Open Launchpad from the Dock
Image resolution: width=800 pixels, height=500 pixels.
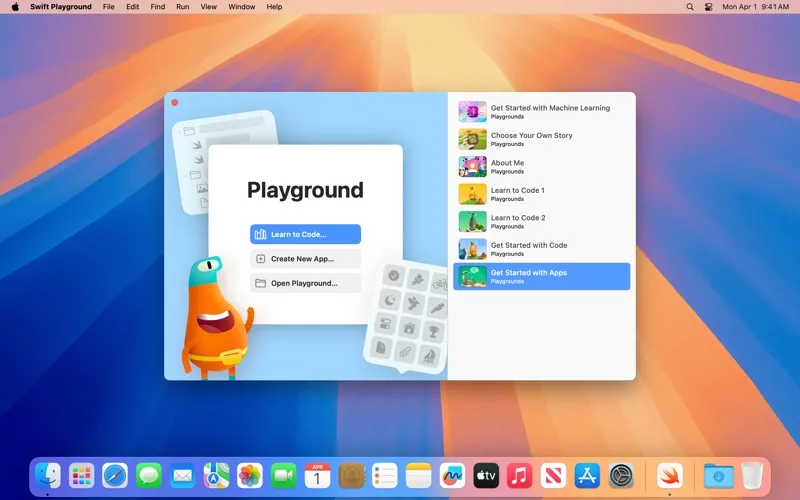pyautogui.click(x=82, y=476)
